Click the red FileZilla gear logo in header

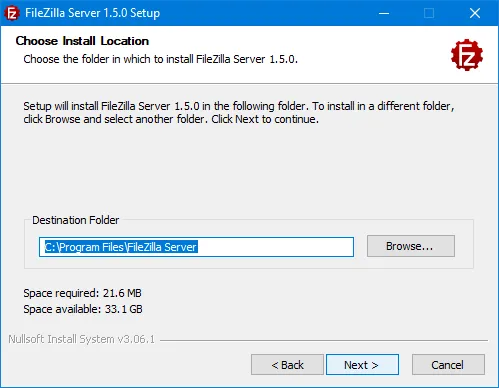[467, 55]
